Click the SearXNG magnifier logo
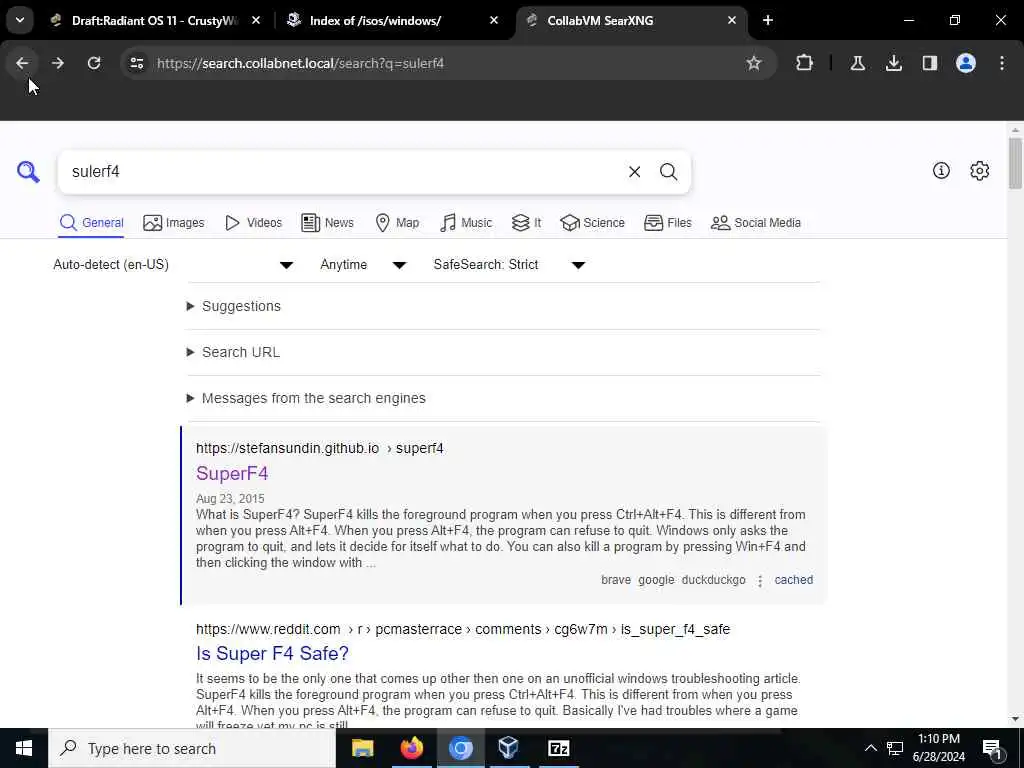Screen dimensions: 1024x768 click(x=28, y=172)
